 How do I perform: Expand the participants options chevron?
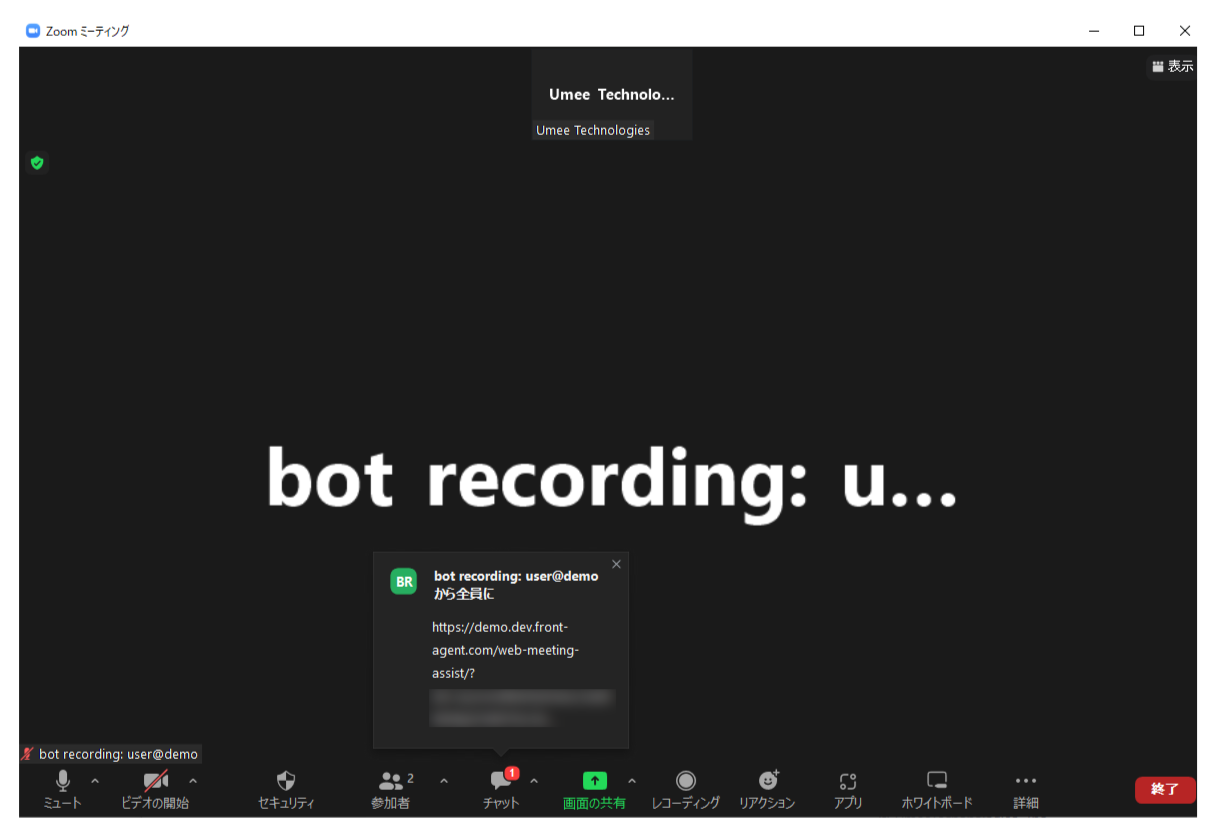click(x=444, y=781)
